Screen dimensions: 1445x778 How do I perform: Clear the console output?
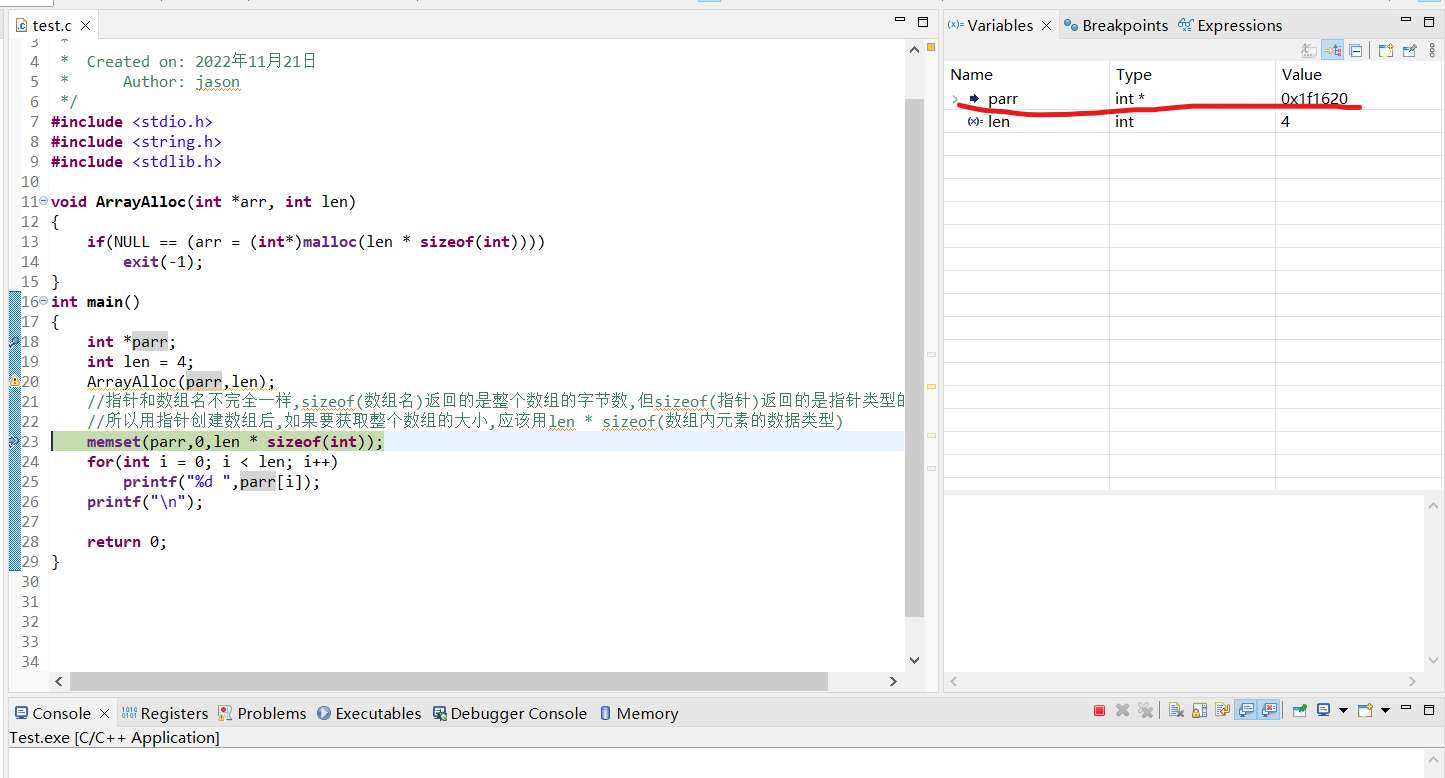pos(1176,710)
